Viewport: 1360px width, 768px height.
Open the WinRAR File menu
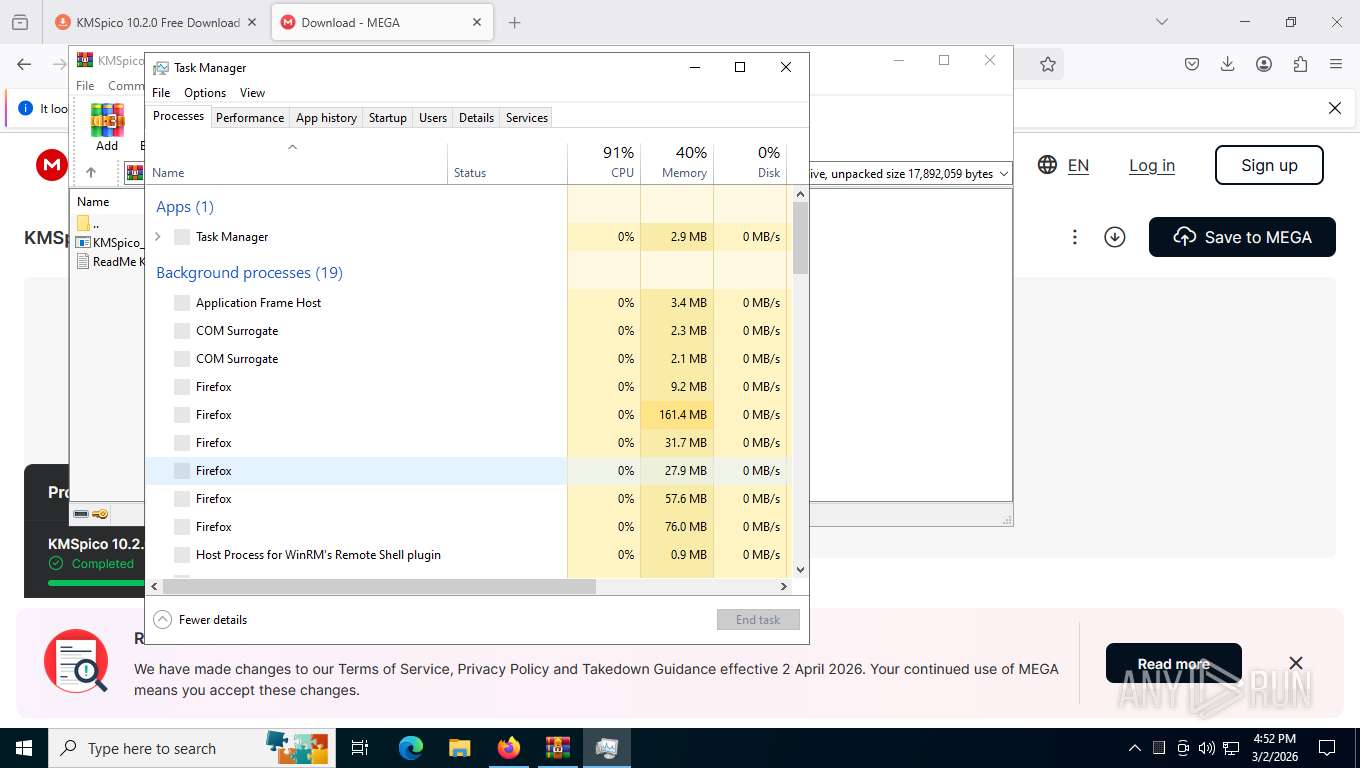tap(85, 86)
